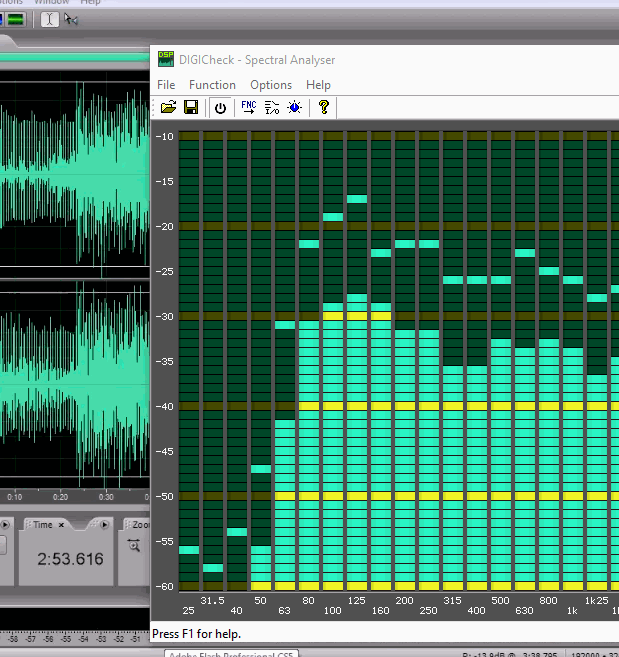Click the -55 tick on the level meter scale
Screen dimensions: 619x657
(66, 639)
